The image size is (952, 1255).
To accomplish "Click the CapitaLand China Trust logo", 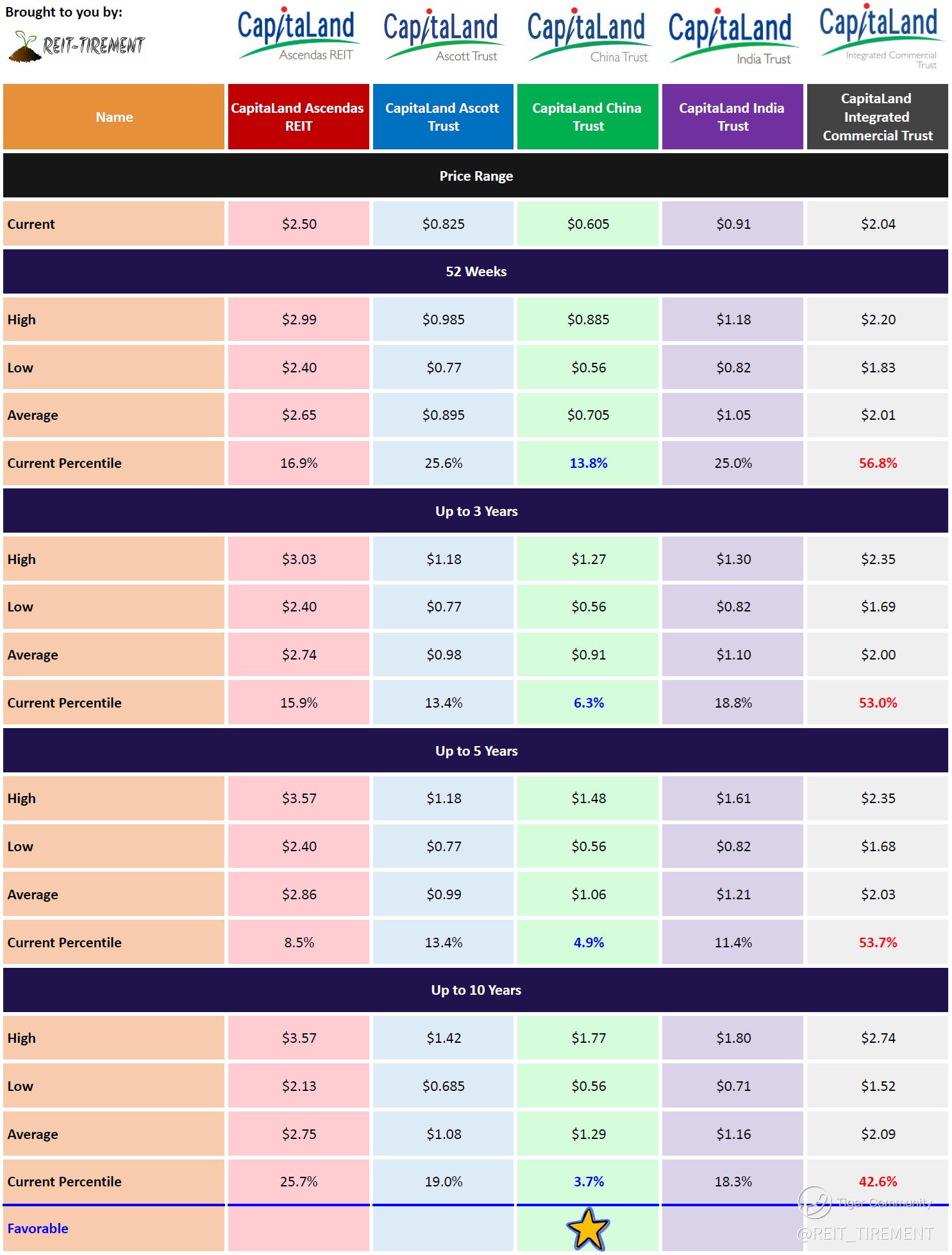I will 588,38.
